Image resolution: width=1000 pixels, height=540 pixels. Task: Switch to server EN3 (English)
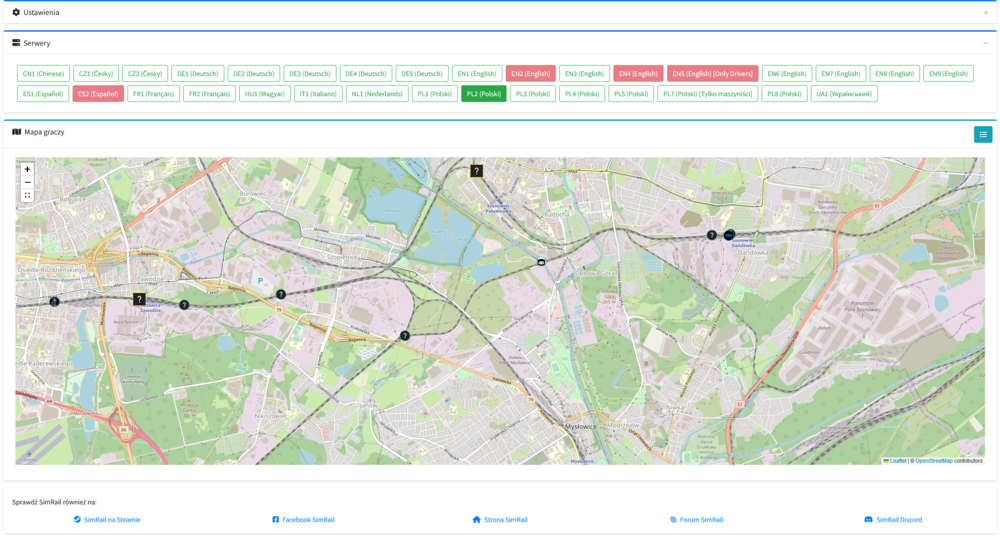tap(584, 73)
